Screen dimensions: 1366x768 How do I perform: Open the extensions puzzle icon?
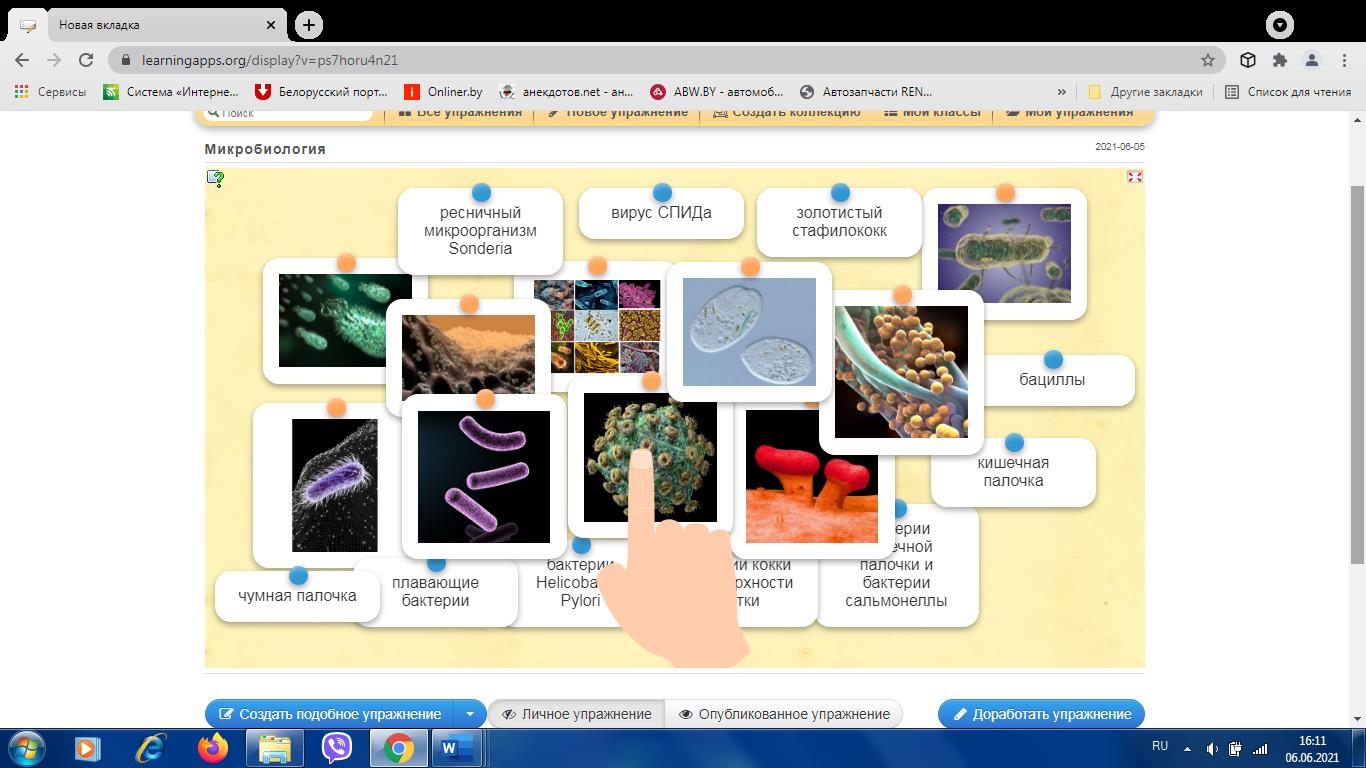pyautogui.click(x=1280, y=60)
